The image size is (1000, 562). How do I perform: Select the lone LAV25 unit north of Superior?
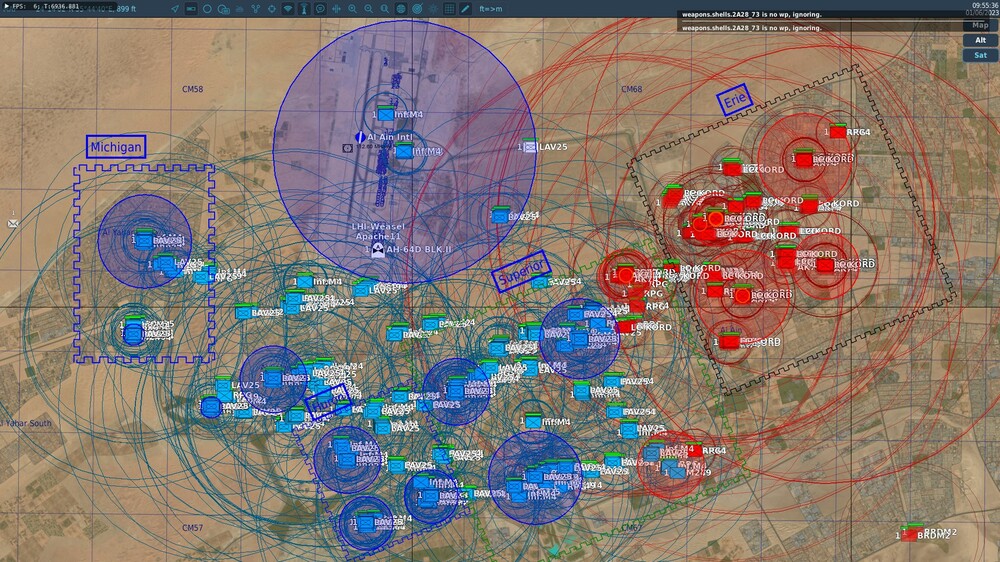530,147
